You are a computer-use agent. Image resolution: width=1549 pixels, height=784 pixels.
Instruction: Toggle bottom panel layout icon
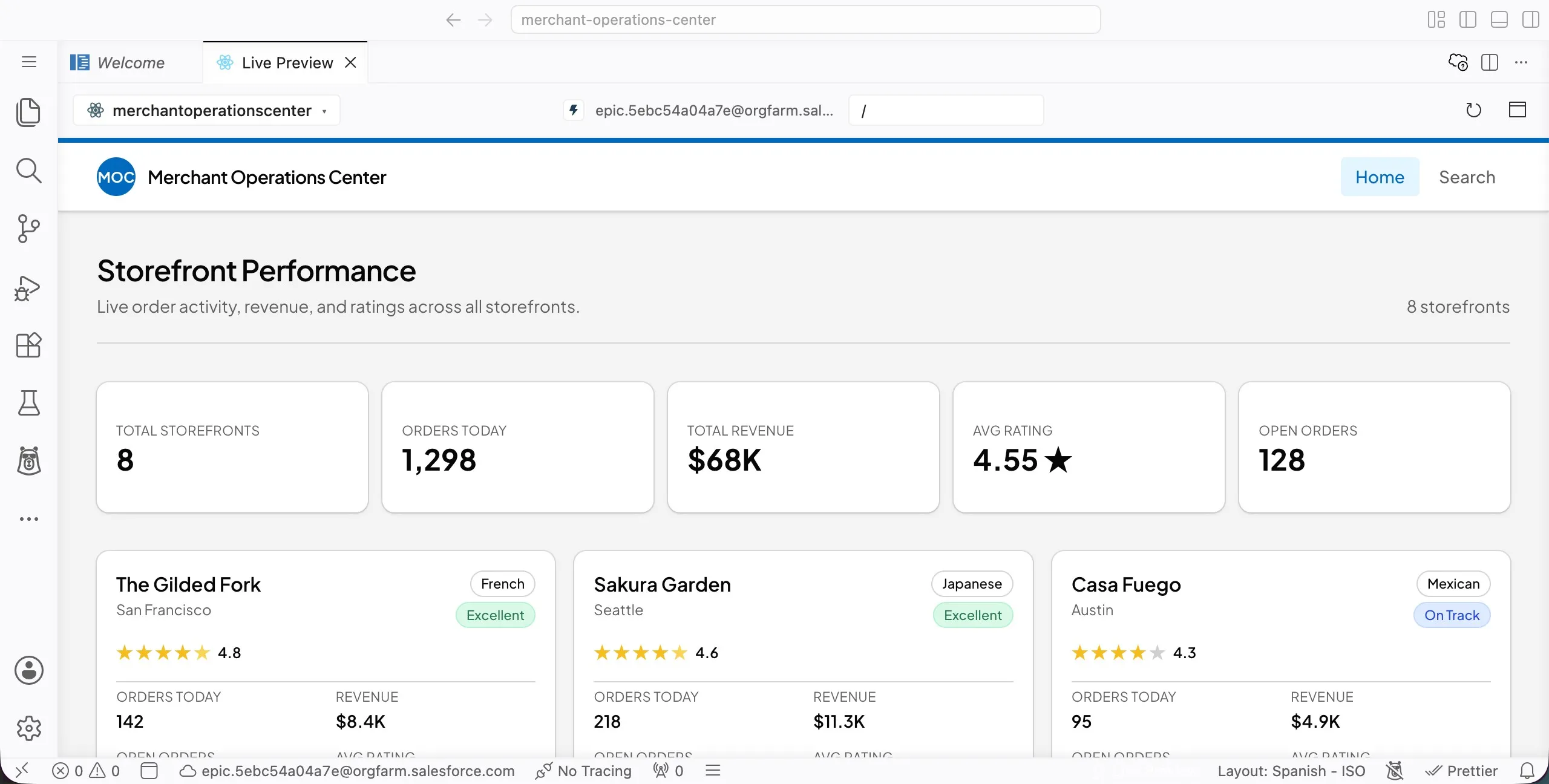coord(1499,20)
